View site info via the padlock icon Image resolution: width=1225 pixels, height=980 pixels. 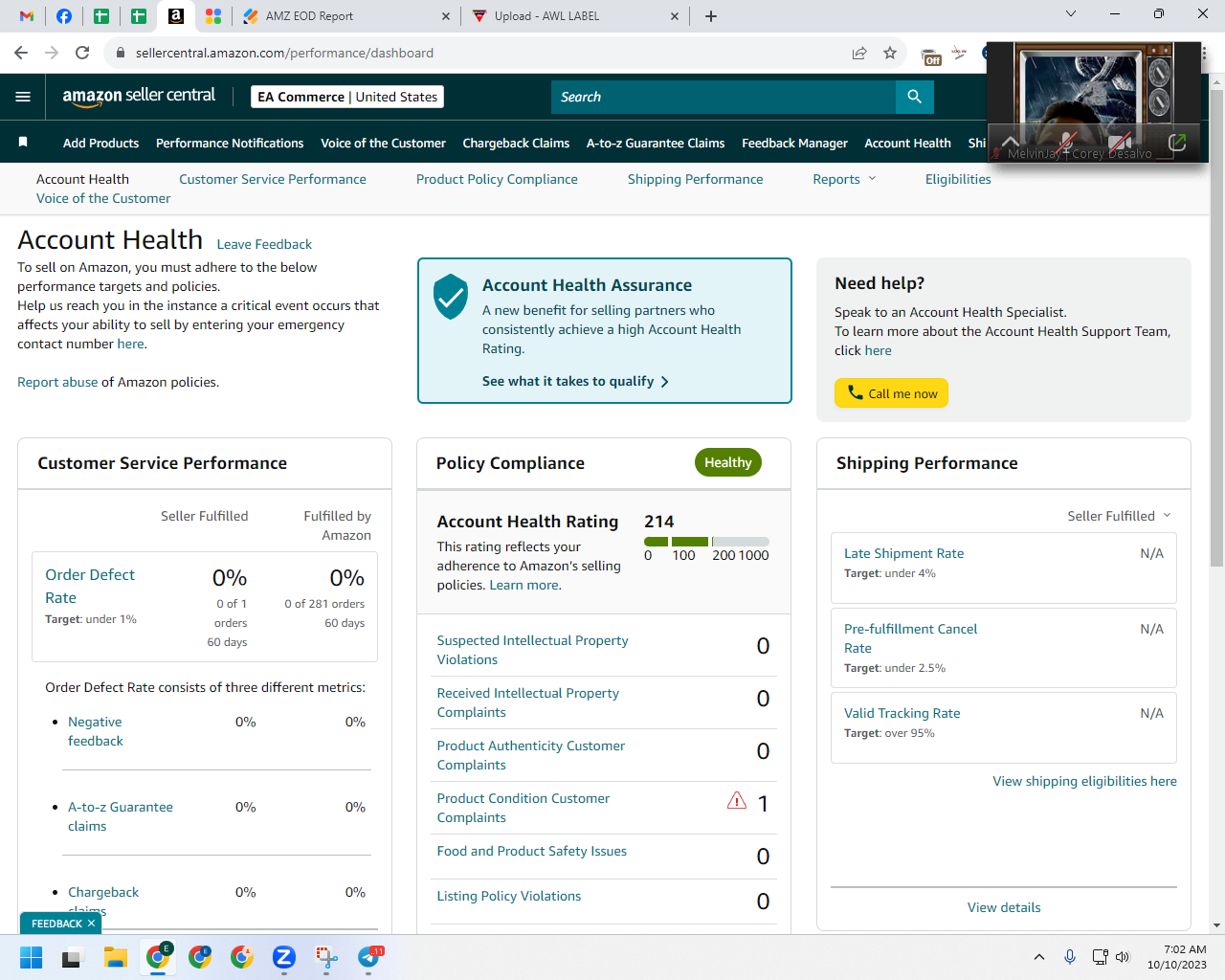click(121, 53)
